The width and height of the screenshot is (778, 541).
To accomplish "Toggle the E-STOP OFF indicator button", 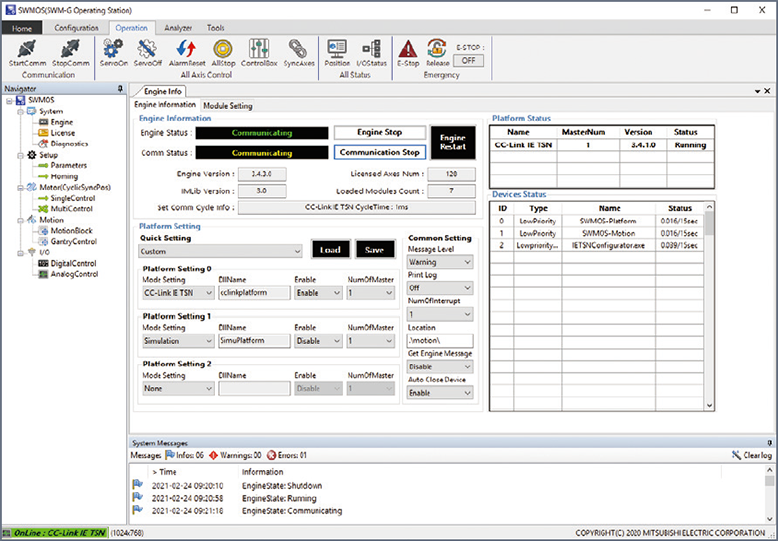I will pyautogui.click(x=468, y=61).
